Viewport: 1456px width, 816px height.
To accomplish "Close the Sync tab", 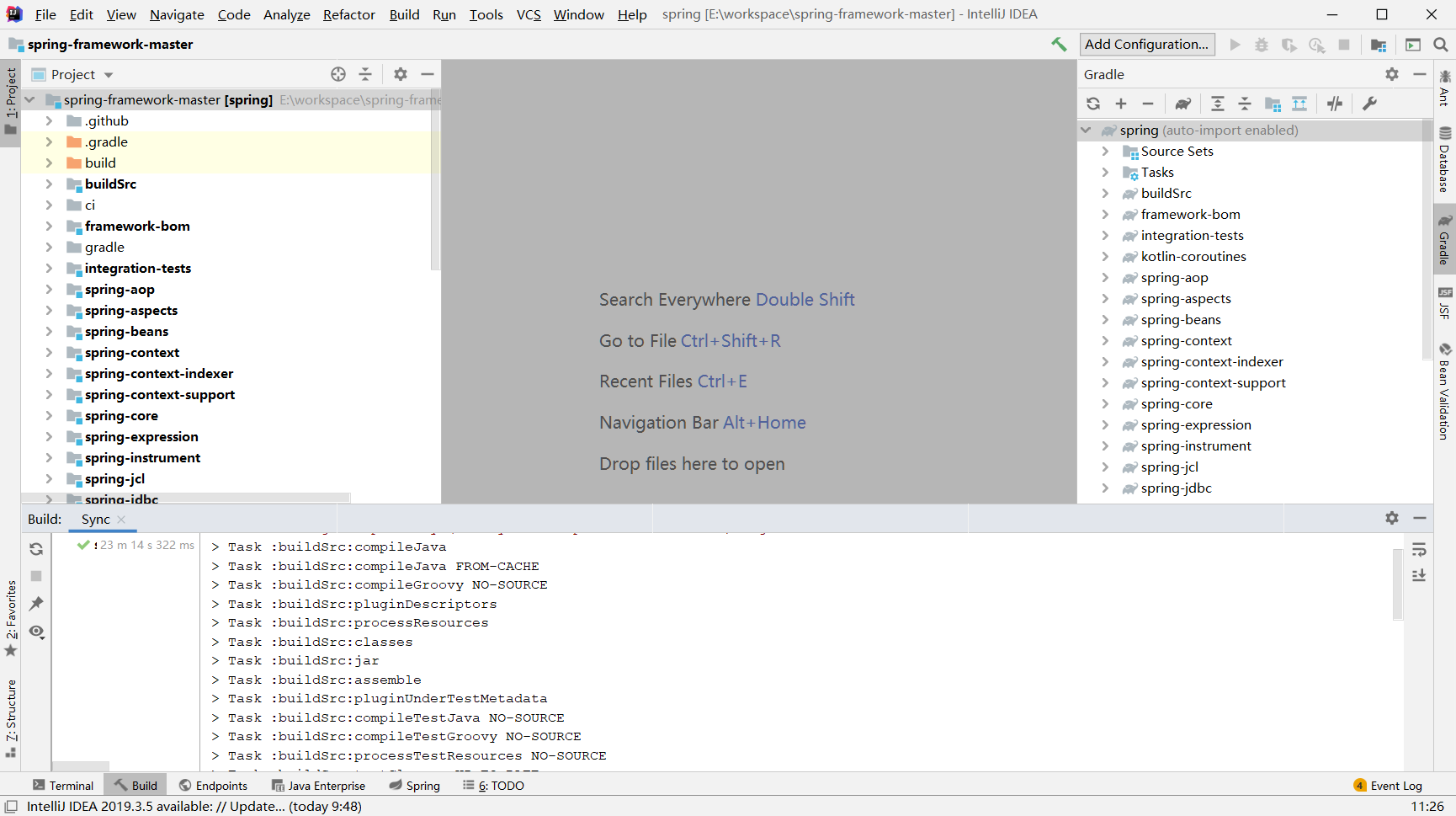I will (121, 520).
